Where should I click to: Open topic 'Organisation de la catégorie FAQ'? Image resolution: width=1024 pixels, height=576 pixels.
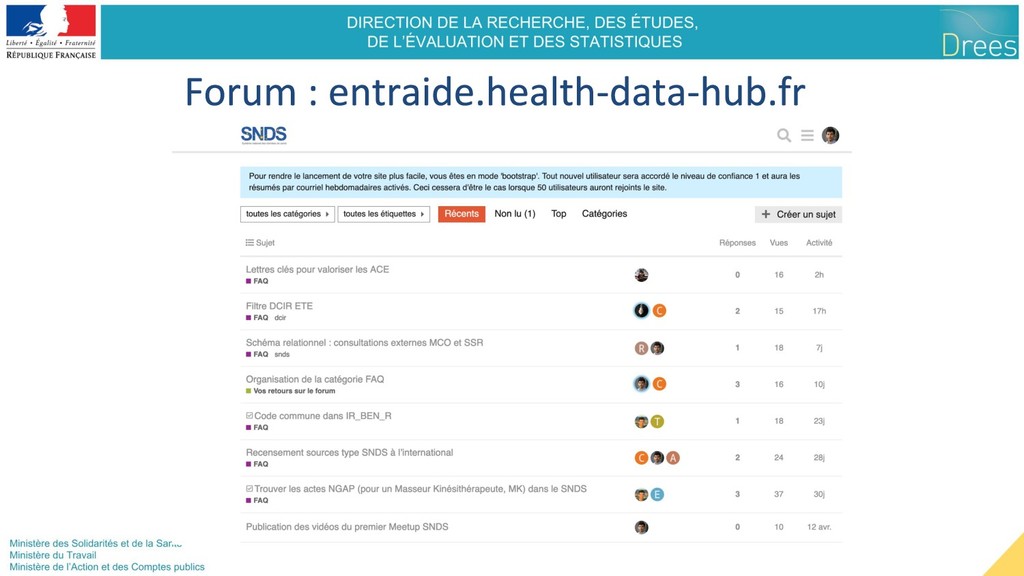pos(315,379)
